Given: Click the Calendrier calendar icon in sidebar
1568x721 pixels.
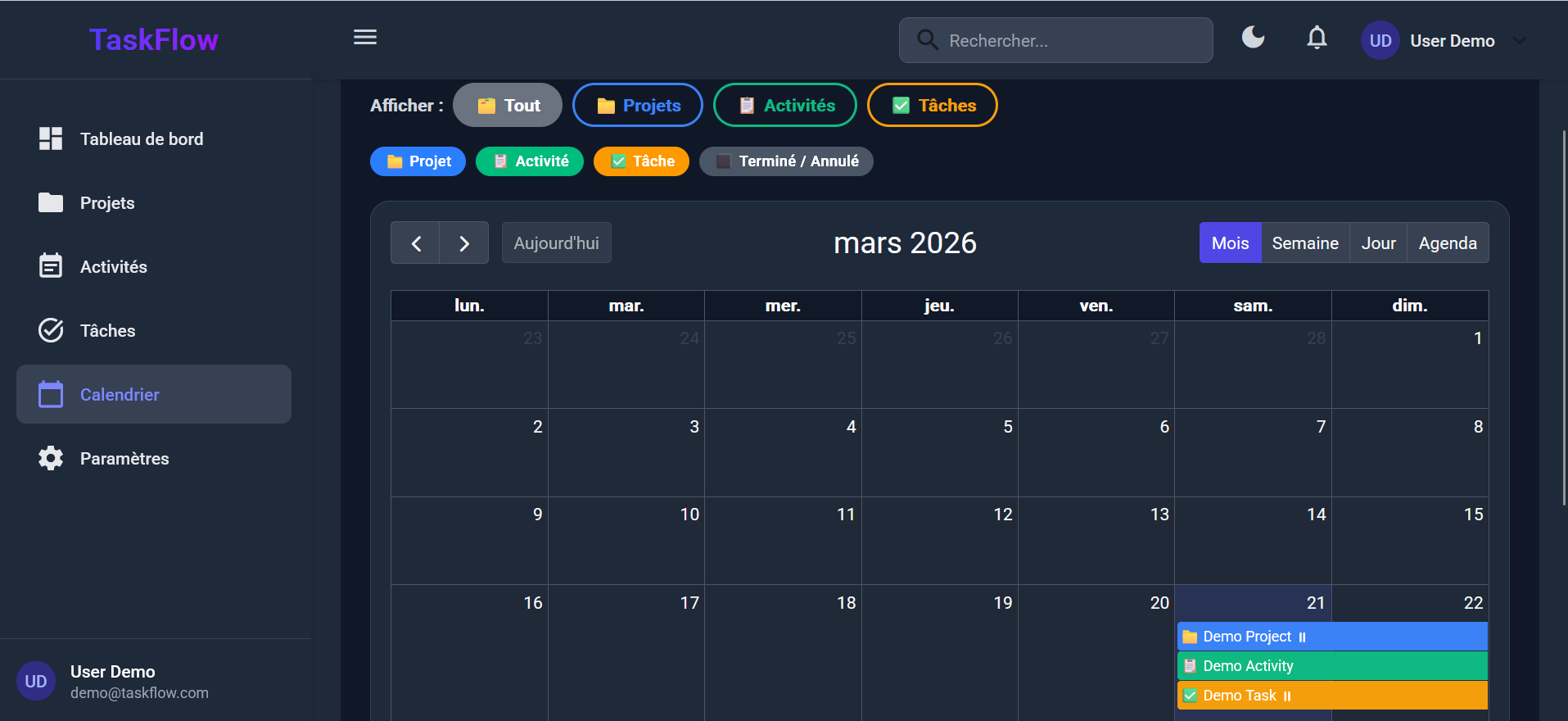Looking at the screenshot, I should (x=51, y=394).
